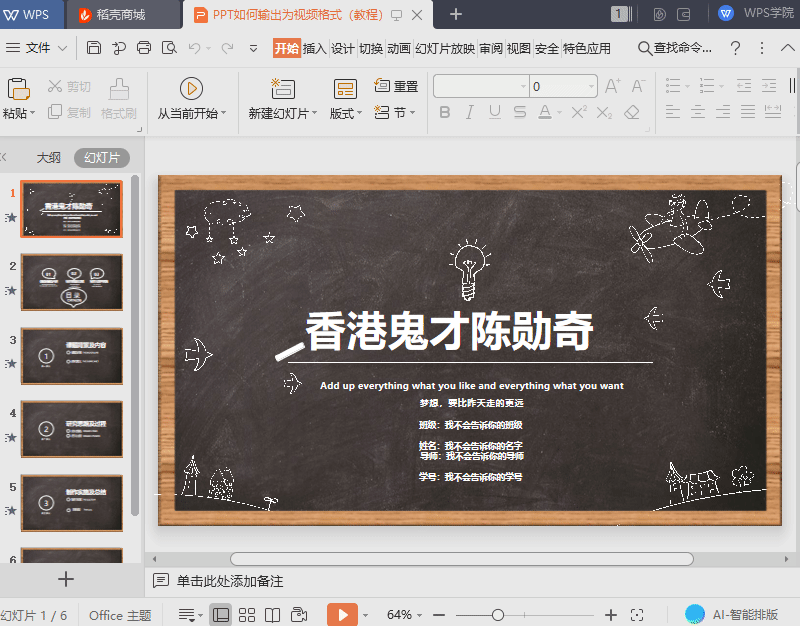
Task: Open the 插入 ribbon tab
Action: pos(314,48)
